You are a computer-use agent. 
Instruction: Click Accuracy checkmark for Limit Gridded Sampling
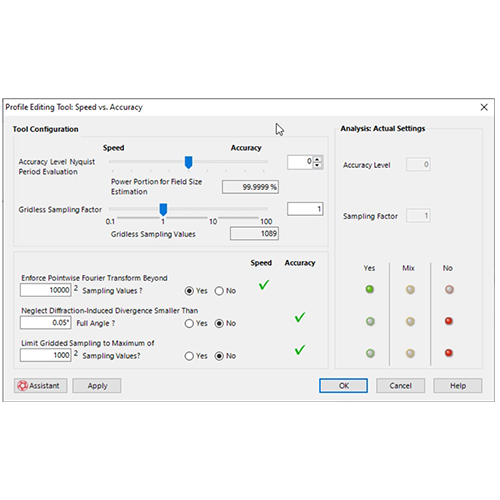(x=300, y=350)
